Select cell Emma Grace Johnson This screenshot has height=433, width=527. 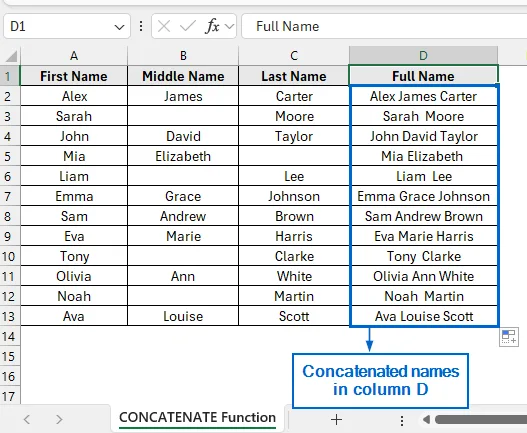click(423, 196)
